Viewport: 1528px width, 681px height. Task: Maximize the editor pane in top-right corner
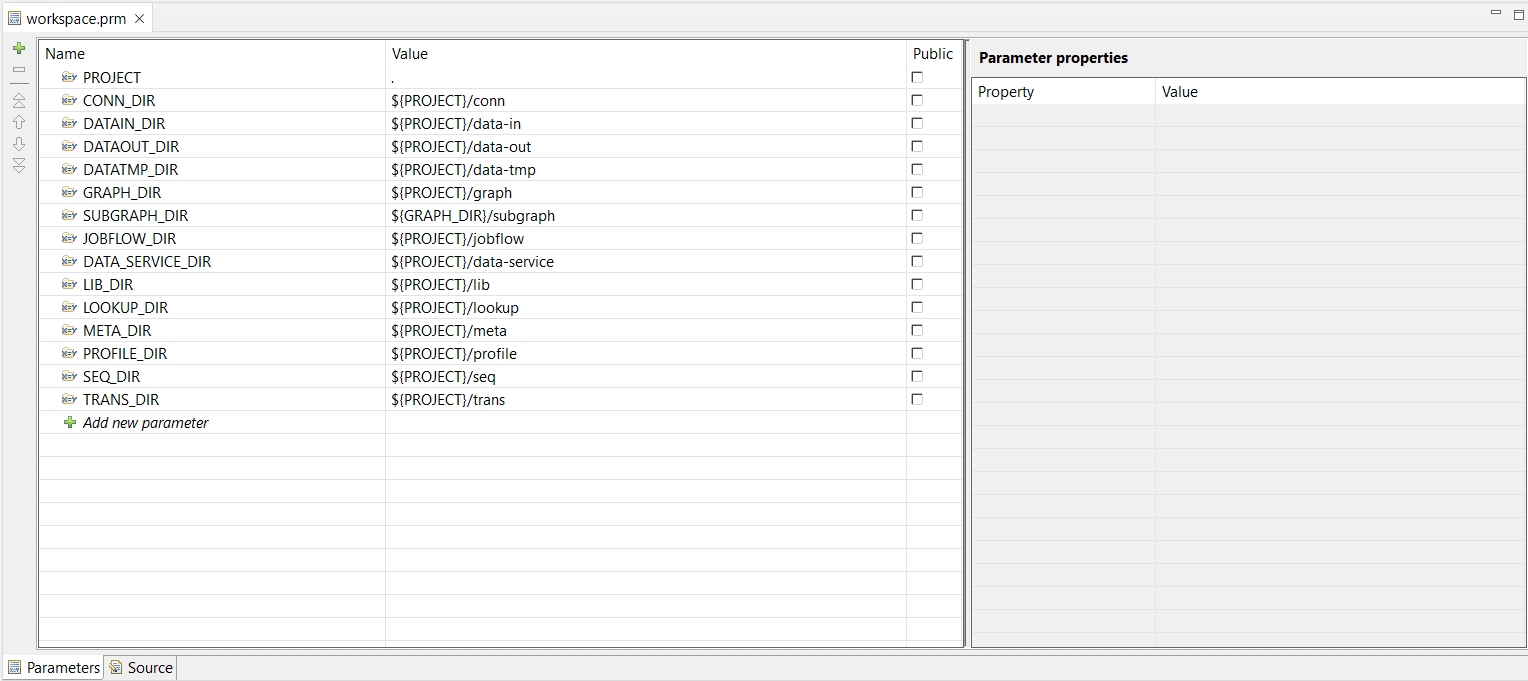(1516, 13)
